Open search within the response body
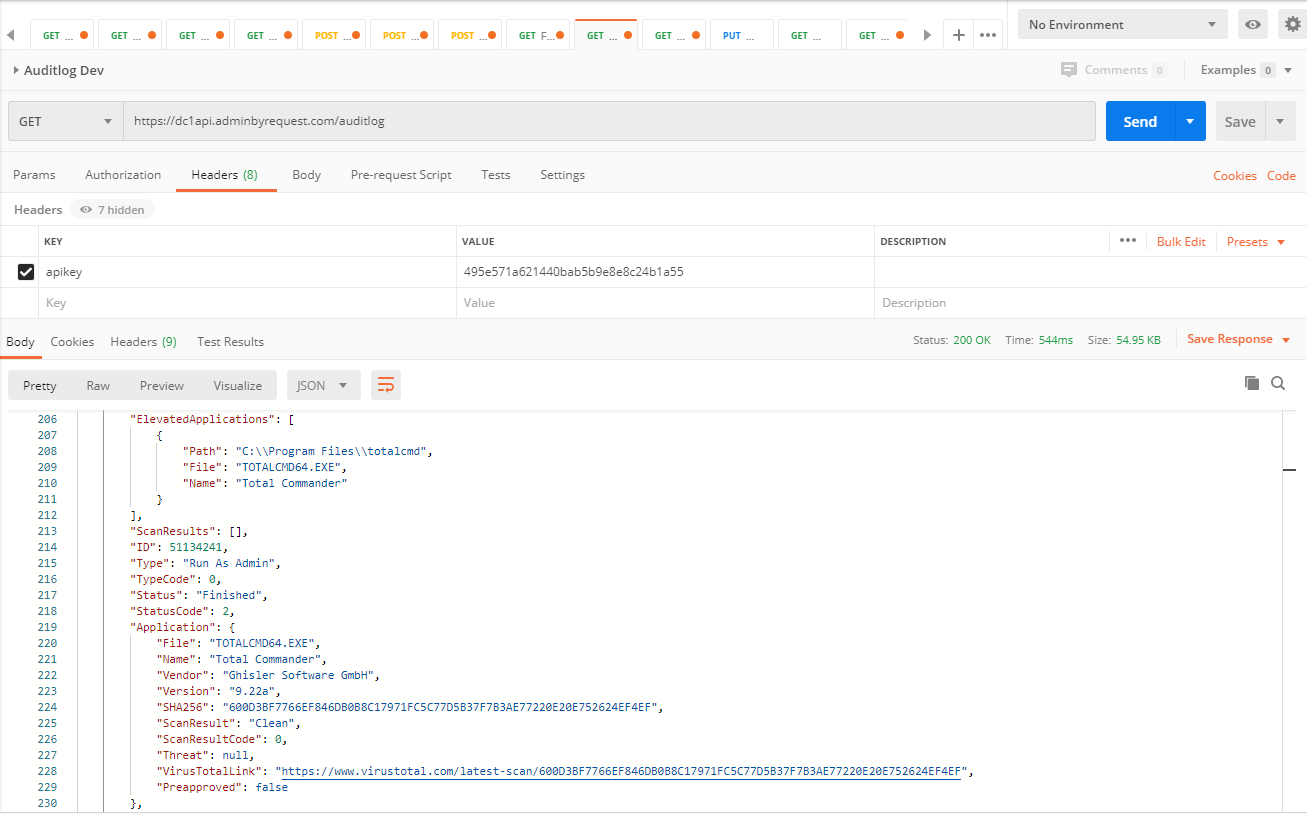 click(x=1278, y=383)
